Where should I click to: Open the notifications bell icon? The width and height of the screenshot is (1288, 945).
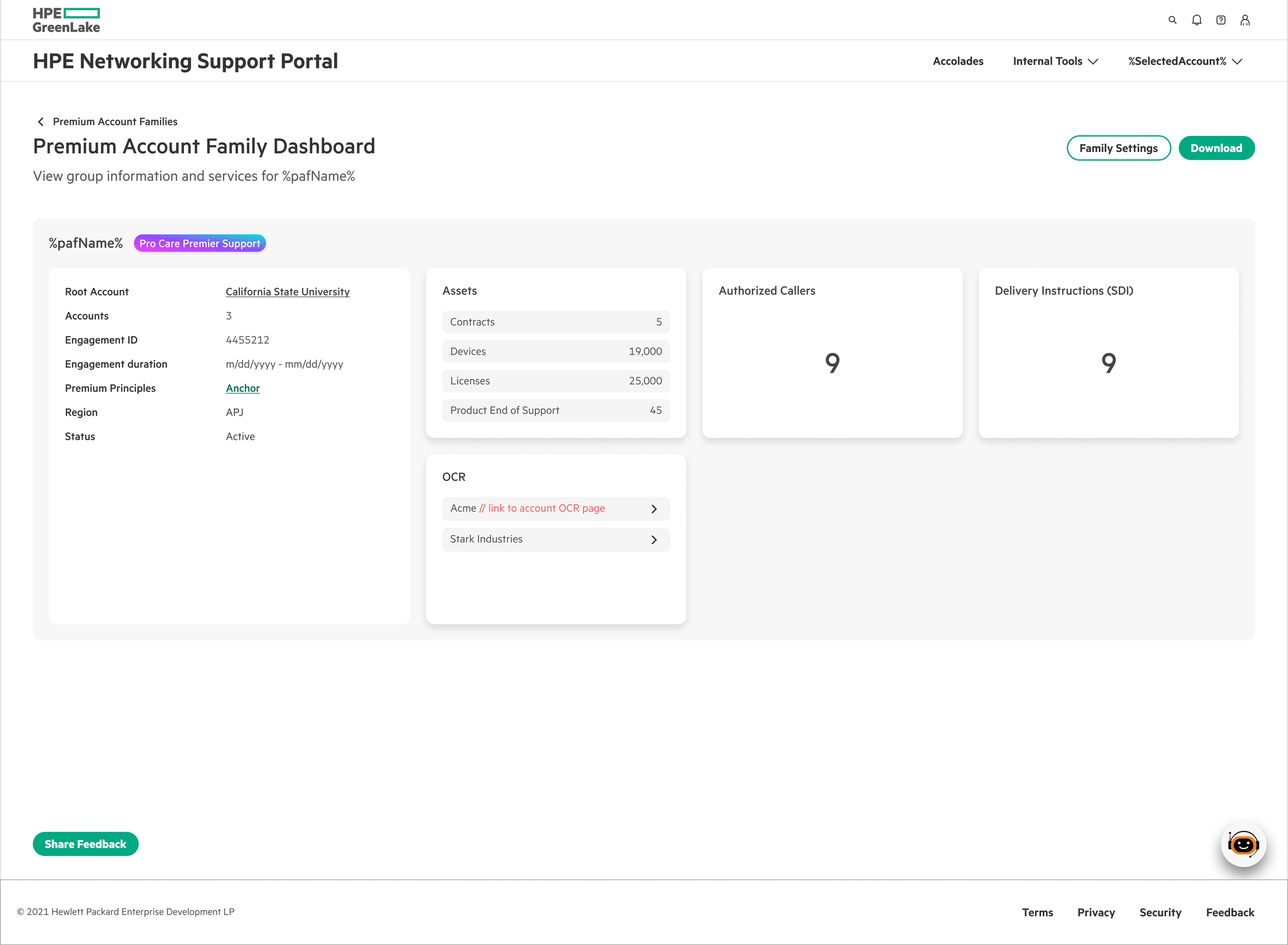pos(1196,20)
